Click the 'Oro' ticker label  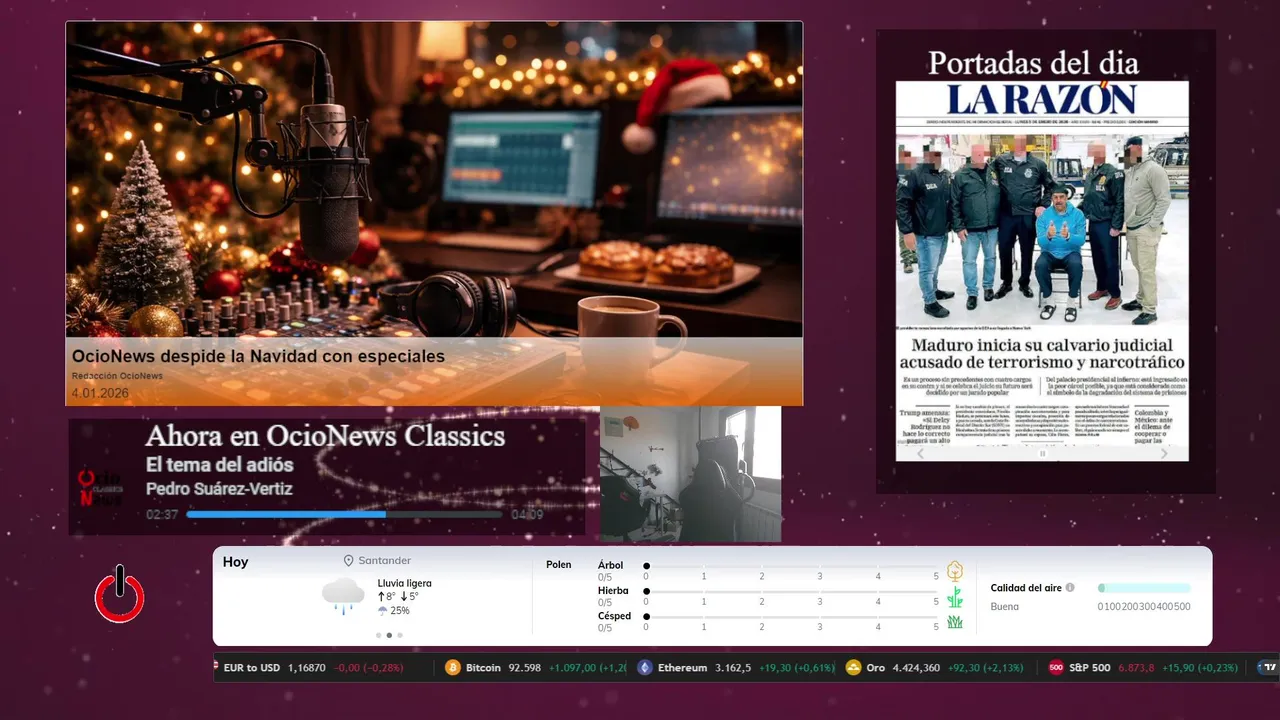[875, 667]
